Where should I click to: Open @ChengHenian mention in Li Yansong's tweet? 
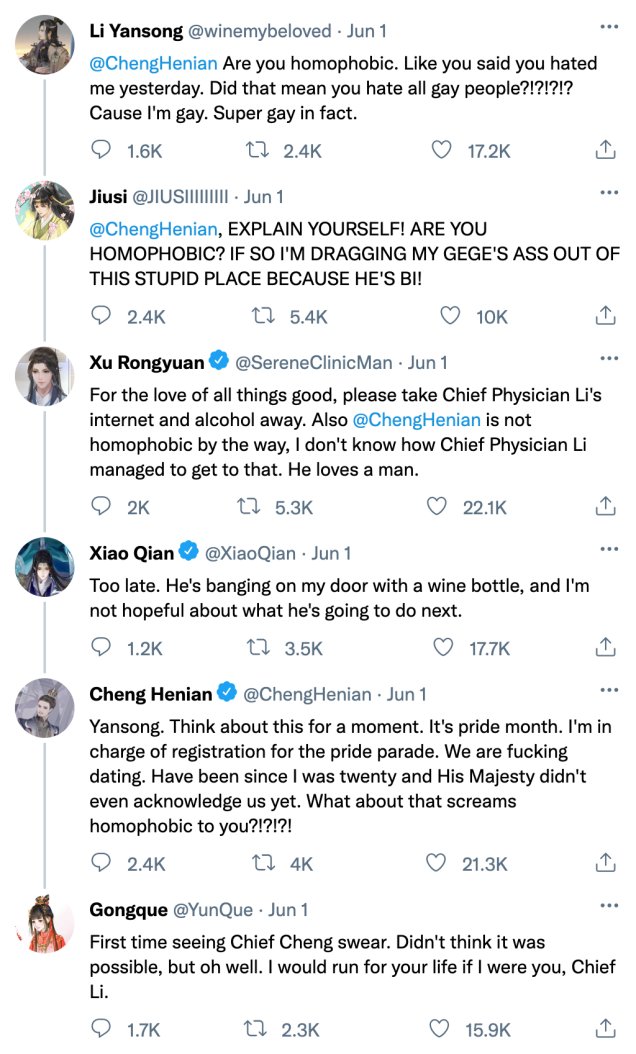153,63
